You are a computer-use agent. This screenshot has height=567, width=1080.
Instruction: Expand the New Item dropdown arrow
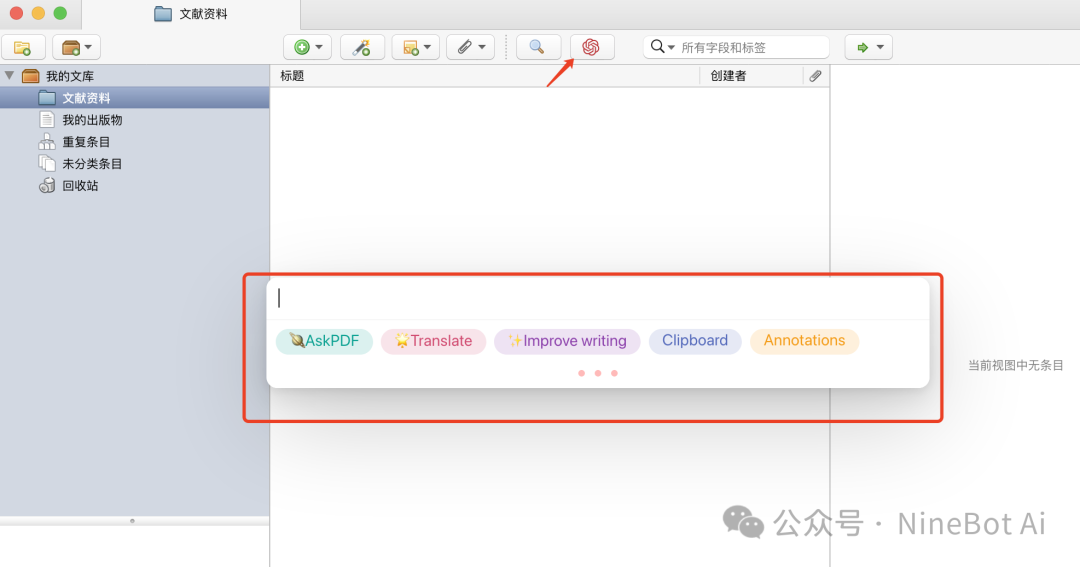click(x=319, y=48)
